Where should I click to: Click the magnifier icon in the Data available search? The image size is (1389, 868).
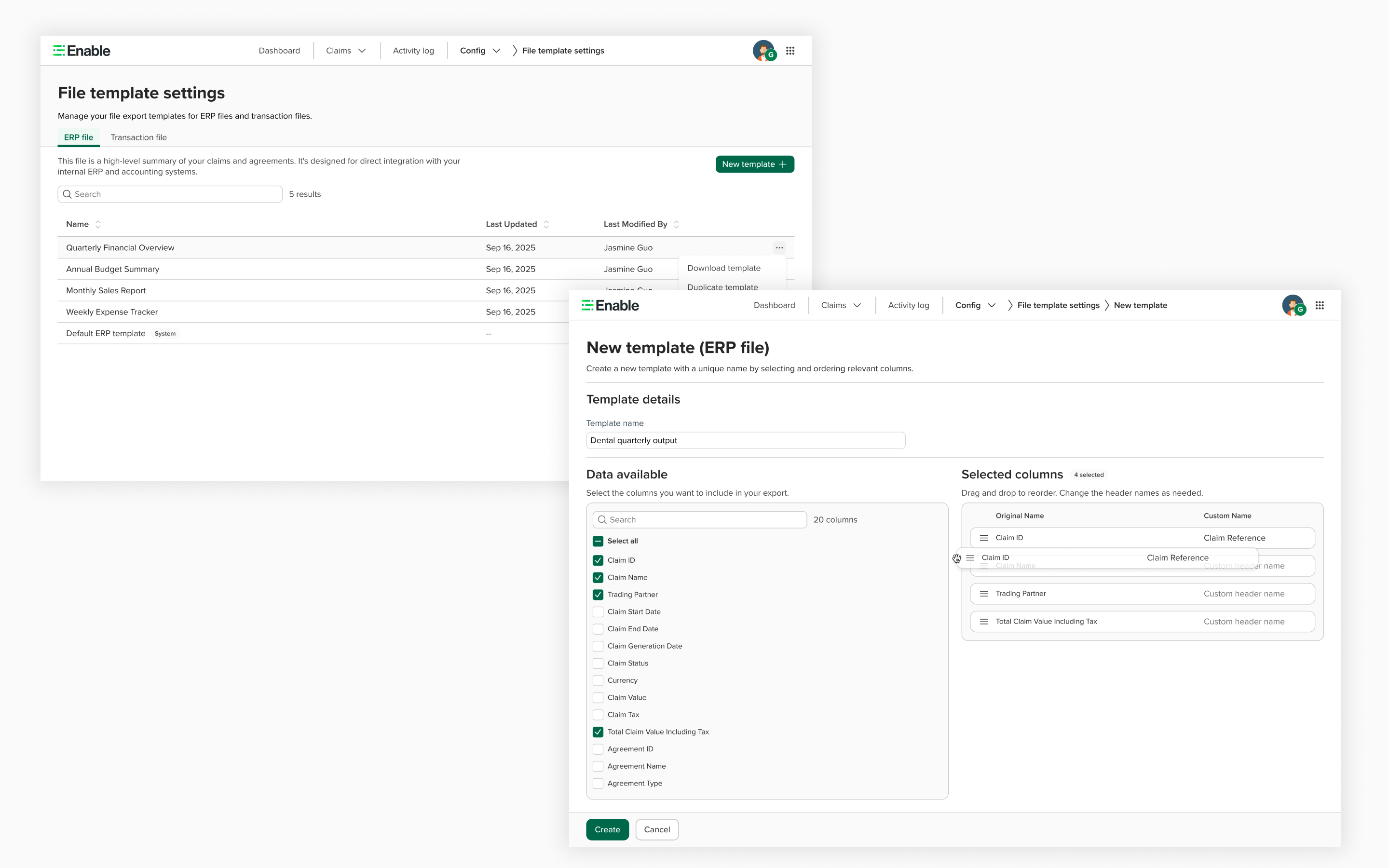click(603, 519)
